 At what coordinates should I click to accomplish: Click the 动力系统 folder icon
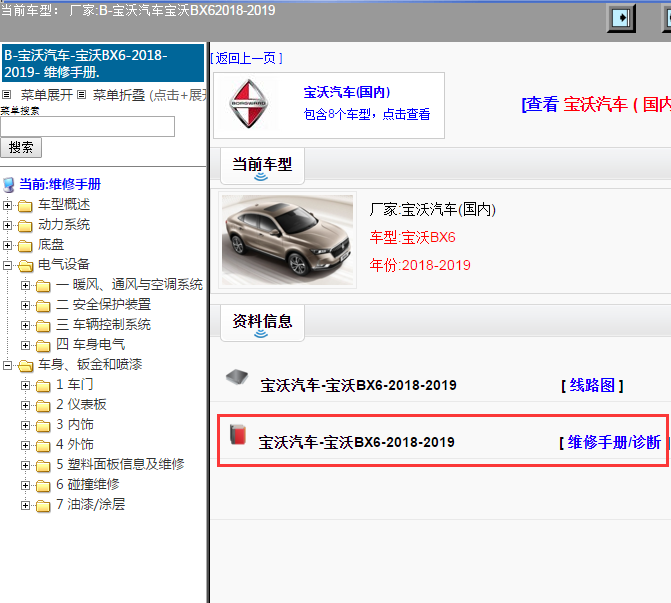click(x=25, y=226)
